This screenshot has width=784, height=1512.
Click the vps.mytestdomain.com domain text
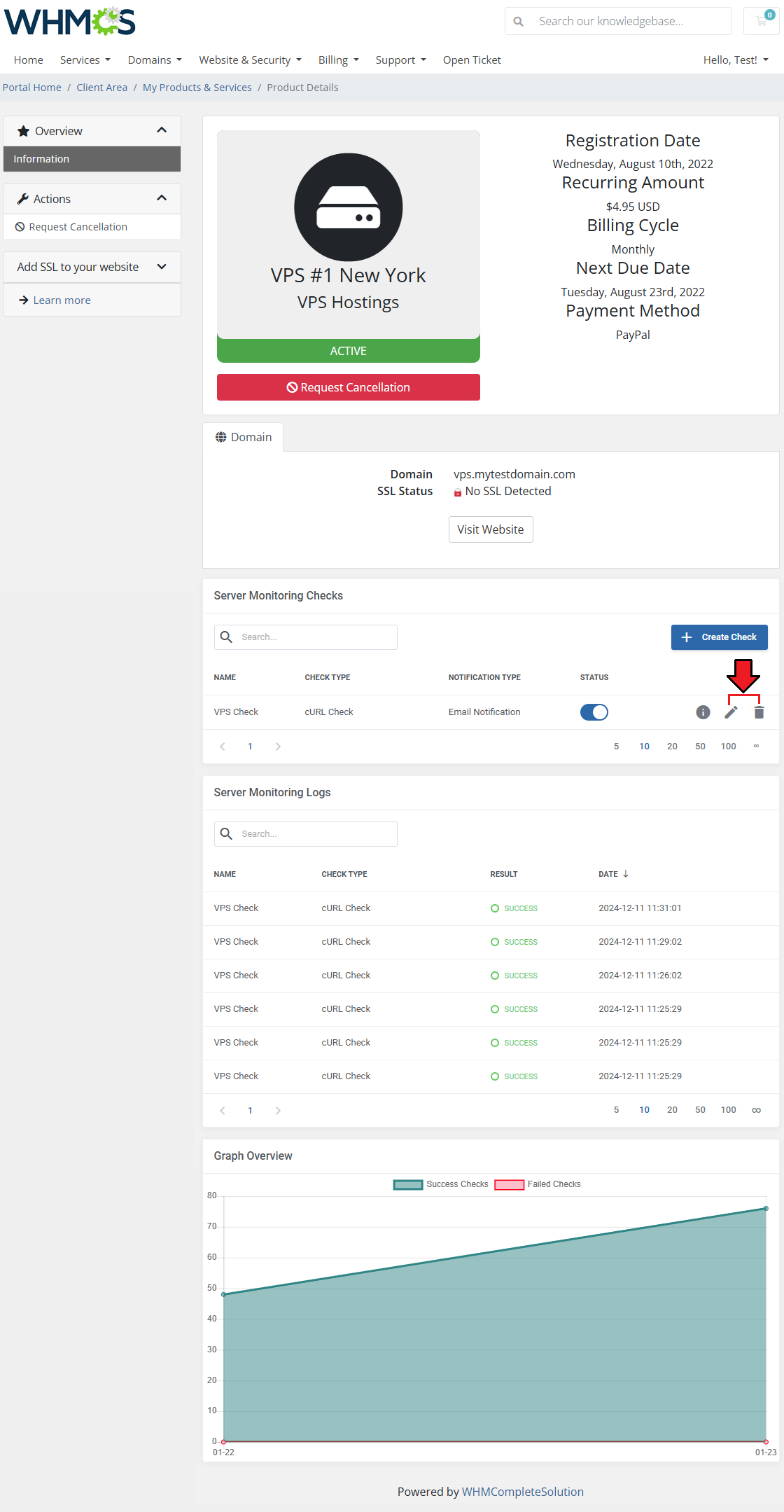coord(514,474)
